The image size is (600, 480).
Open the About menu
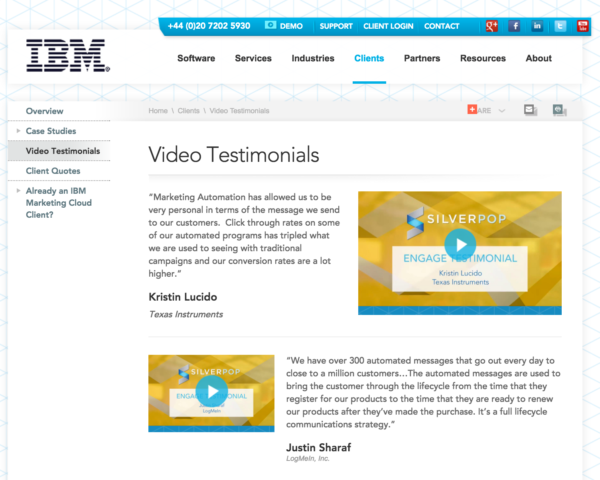click(539, 58)
